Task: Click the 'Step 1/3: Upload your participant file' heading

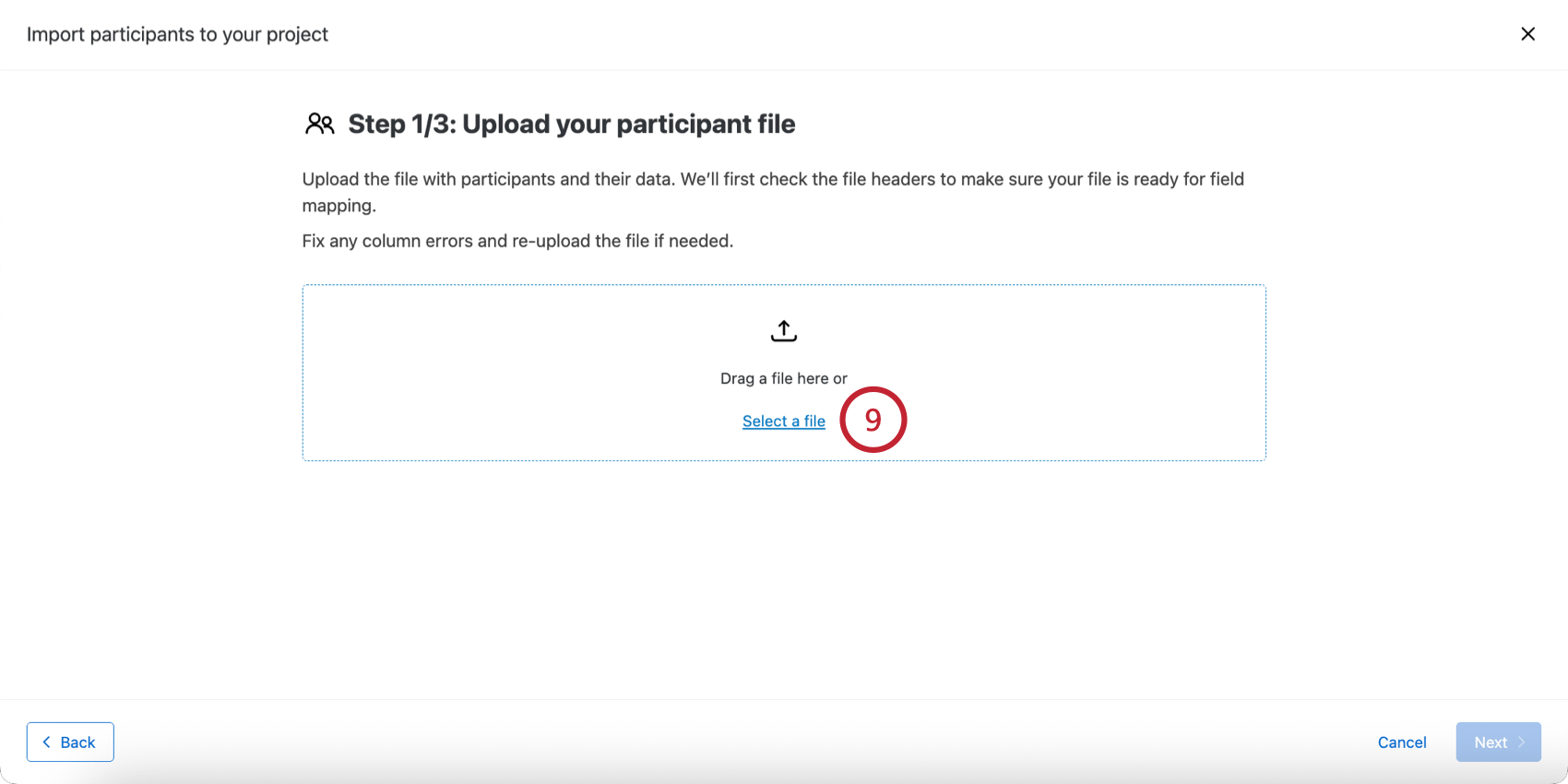Action: tap(571, 124)
